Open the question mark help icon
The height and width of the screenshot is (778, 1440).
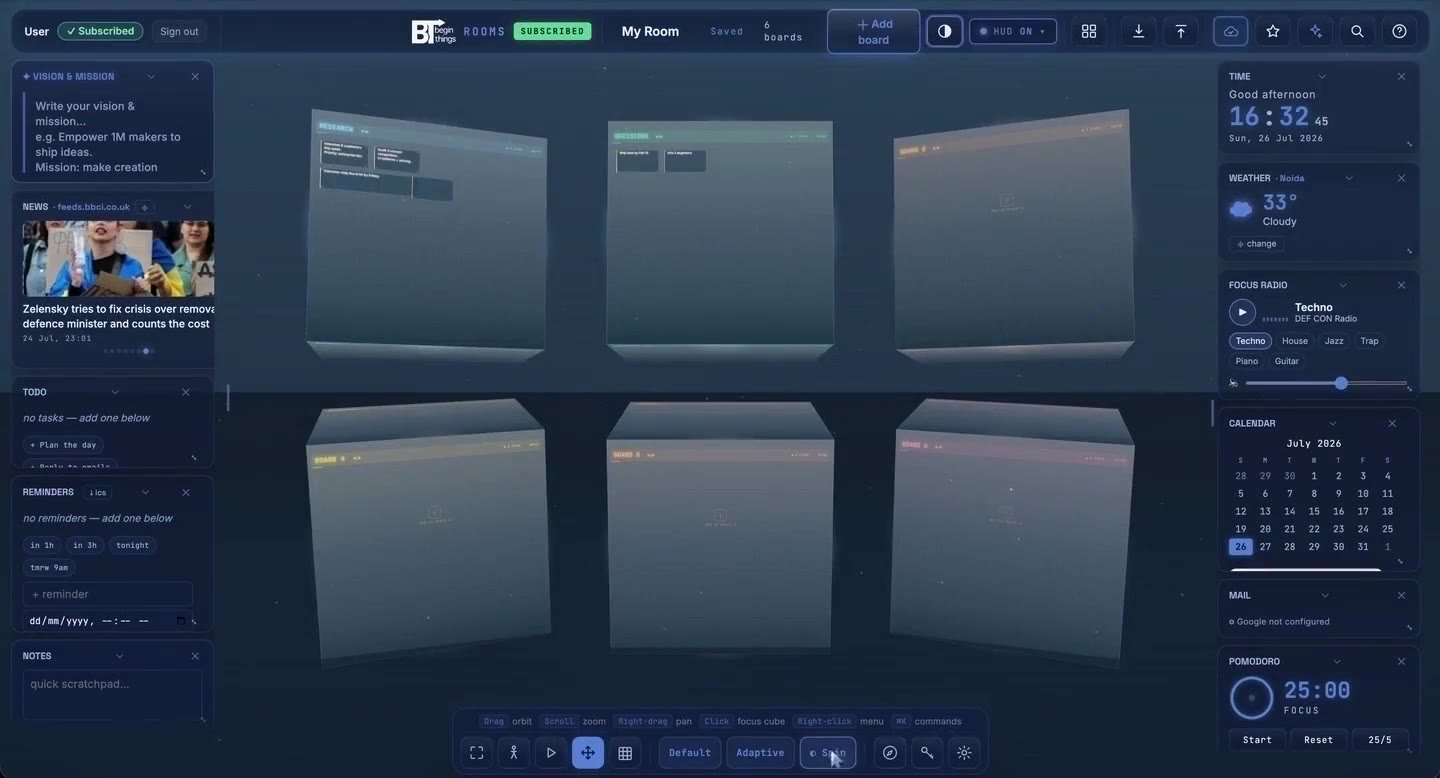[x=1399, y=31]
